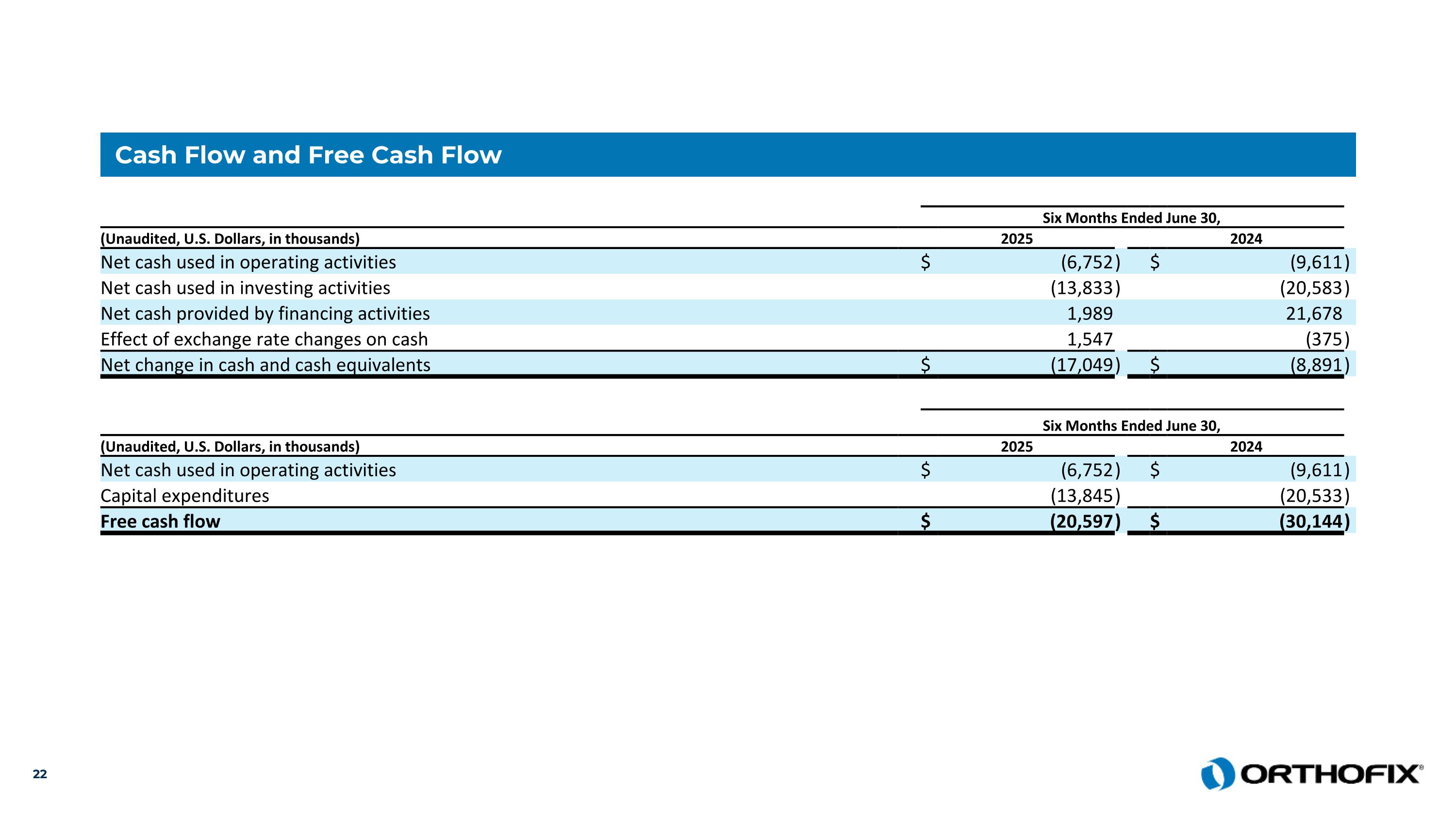The width and height of the screenshot is (1456, 819).
Task: Select first Six Months Ended June 30 header
Action: tap(1131, 218)
